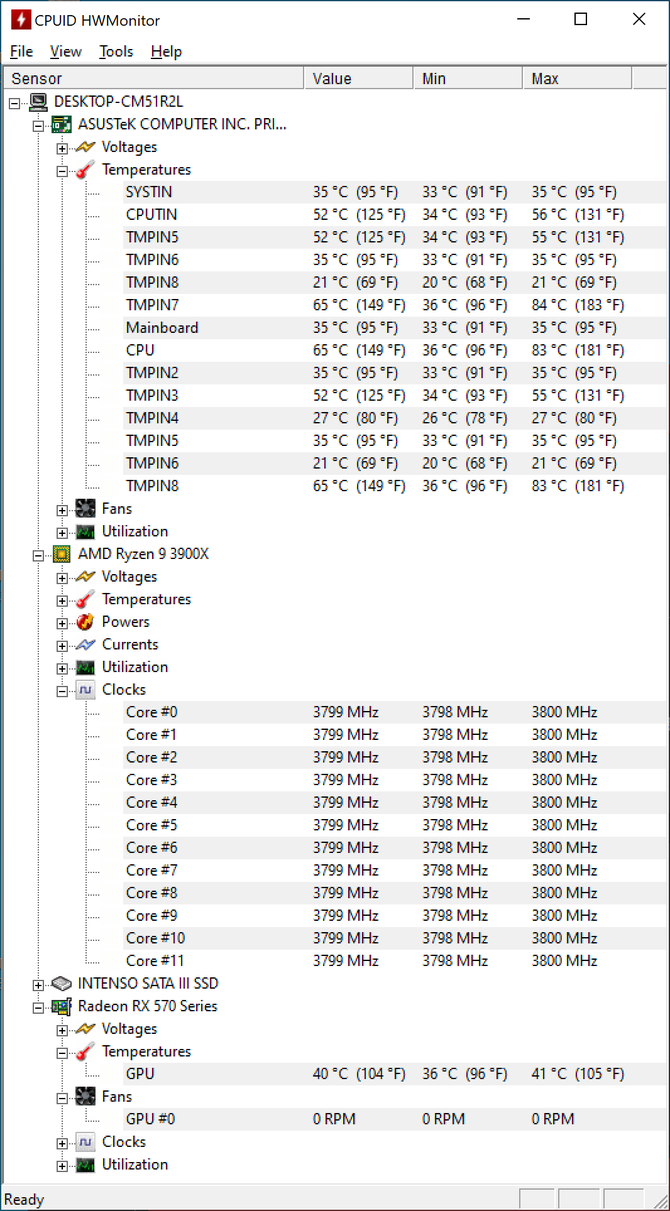Click the Radeon Voltages lightning icon

pyautogui.click(x=86, y=1029)
